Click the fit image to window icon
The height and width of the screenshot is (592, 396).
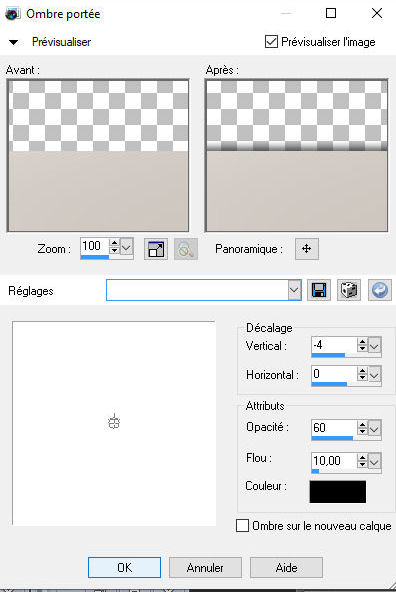156,249
